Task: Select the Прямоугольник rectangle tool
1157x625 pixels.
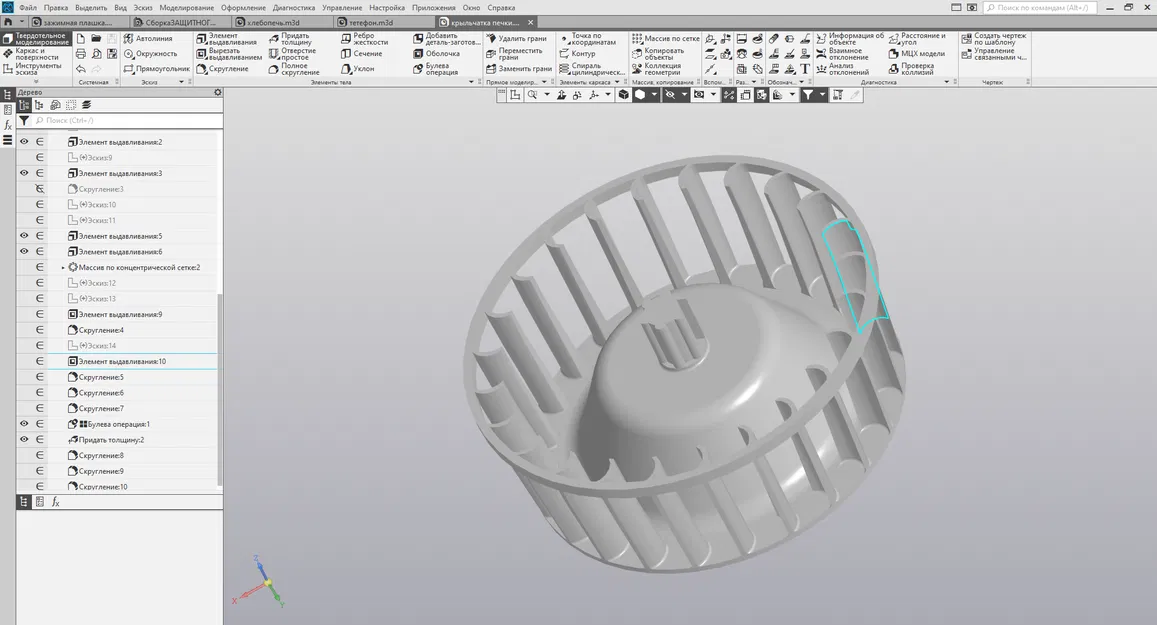Action: [x=156, y=69]
